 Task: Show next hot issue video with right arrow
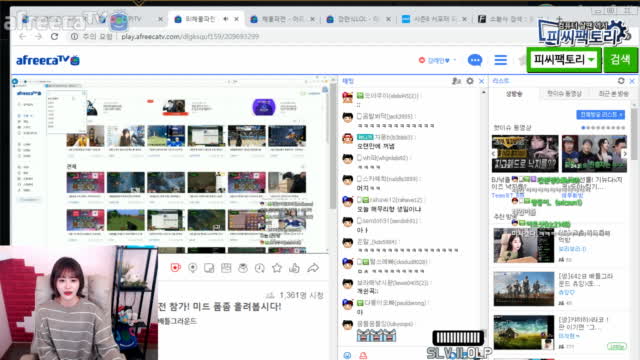[x=624, y=154]
